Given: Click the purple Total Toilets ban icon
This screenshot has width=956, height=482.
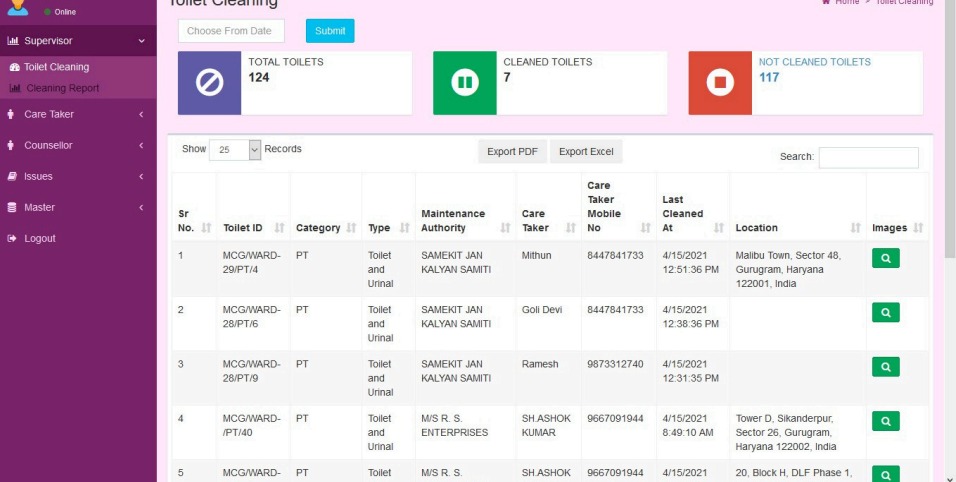Looking at the screenshot, I should [209, 82].
